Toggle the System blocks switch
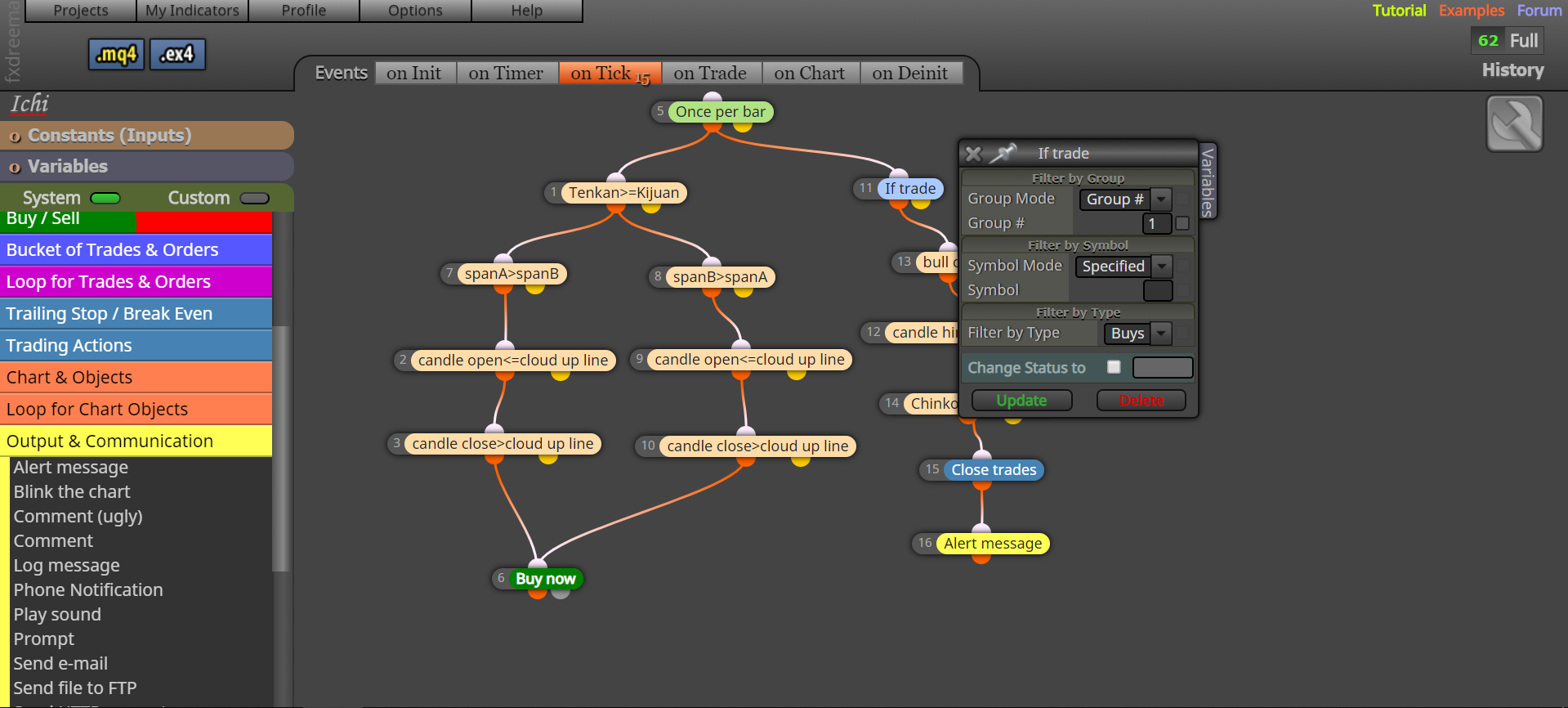This screenshot has width=1568, height=708. pos(105,198)
